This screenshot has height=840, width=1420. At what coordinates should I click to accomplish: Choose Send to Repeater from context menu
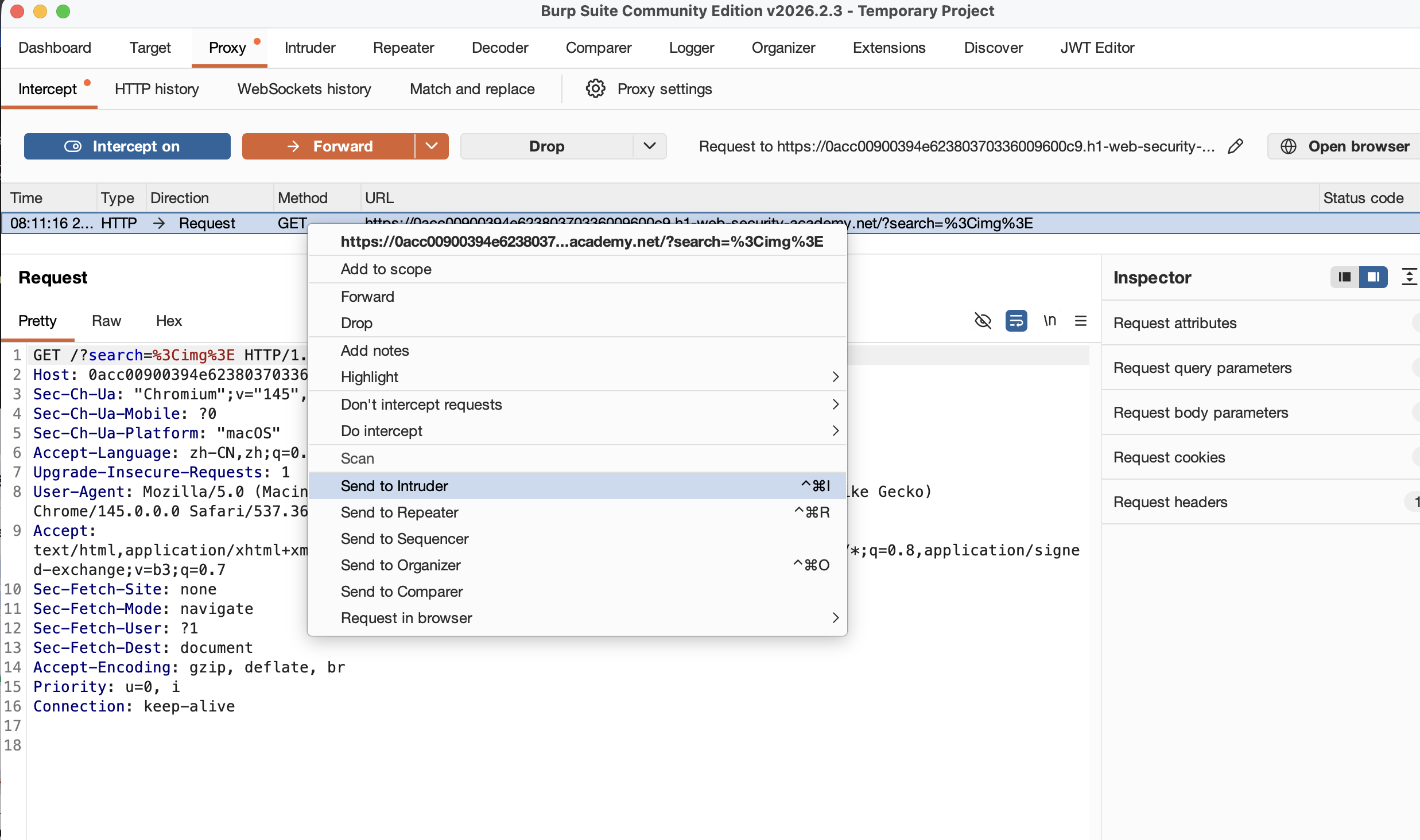coord(399,512)
